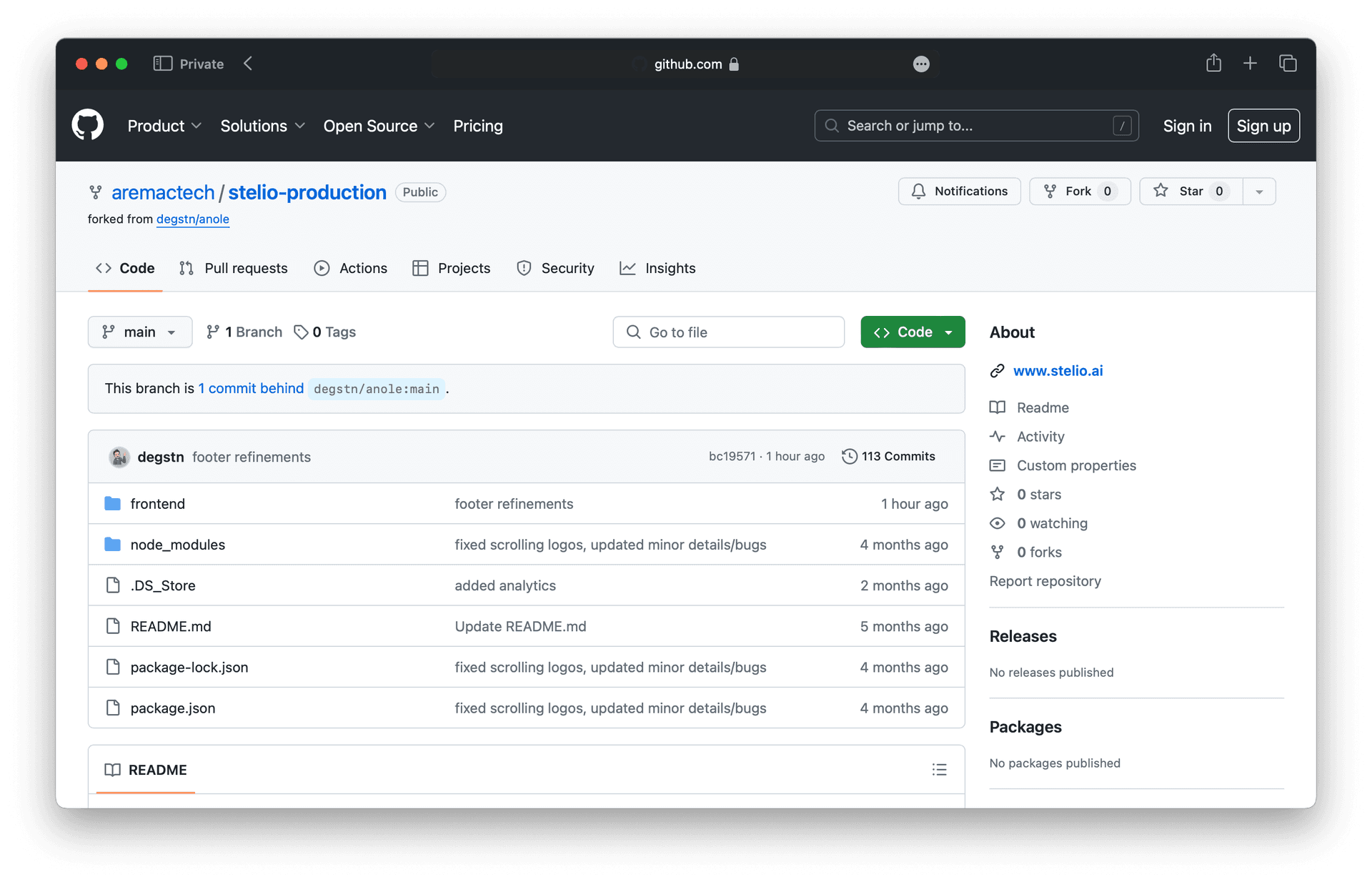Open the aremactech owner link

coord(163,192)
